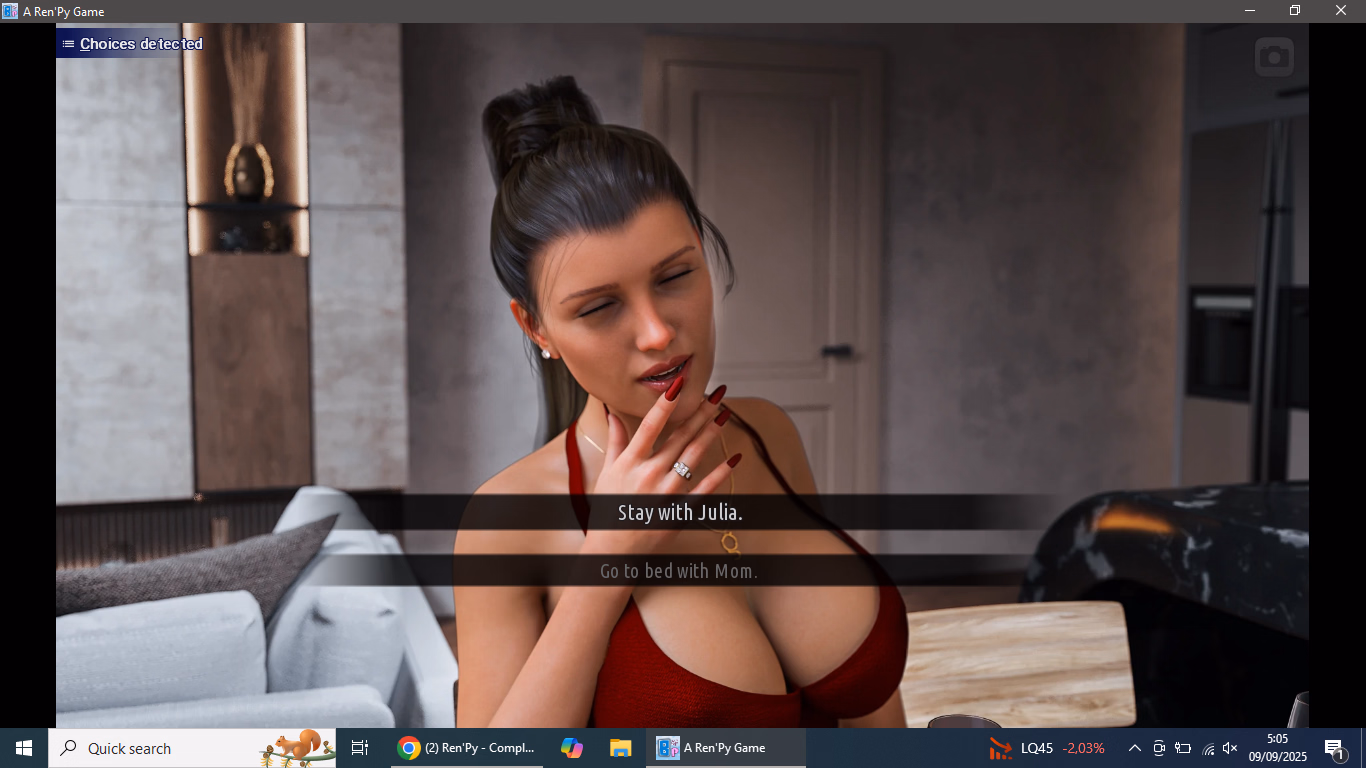Open the Choices detected list icon
Image resolution: width=1366 pixels, height=768 pixels.
(x=68, y=44)
